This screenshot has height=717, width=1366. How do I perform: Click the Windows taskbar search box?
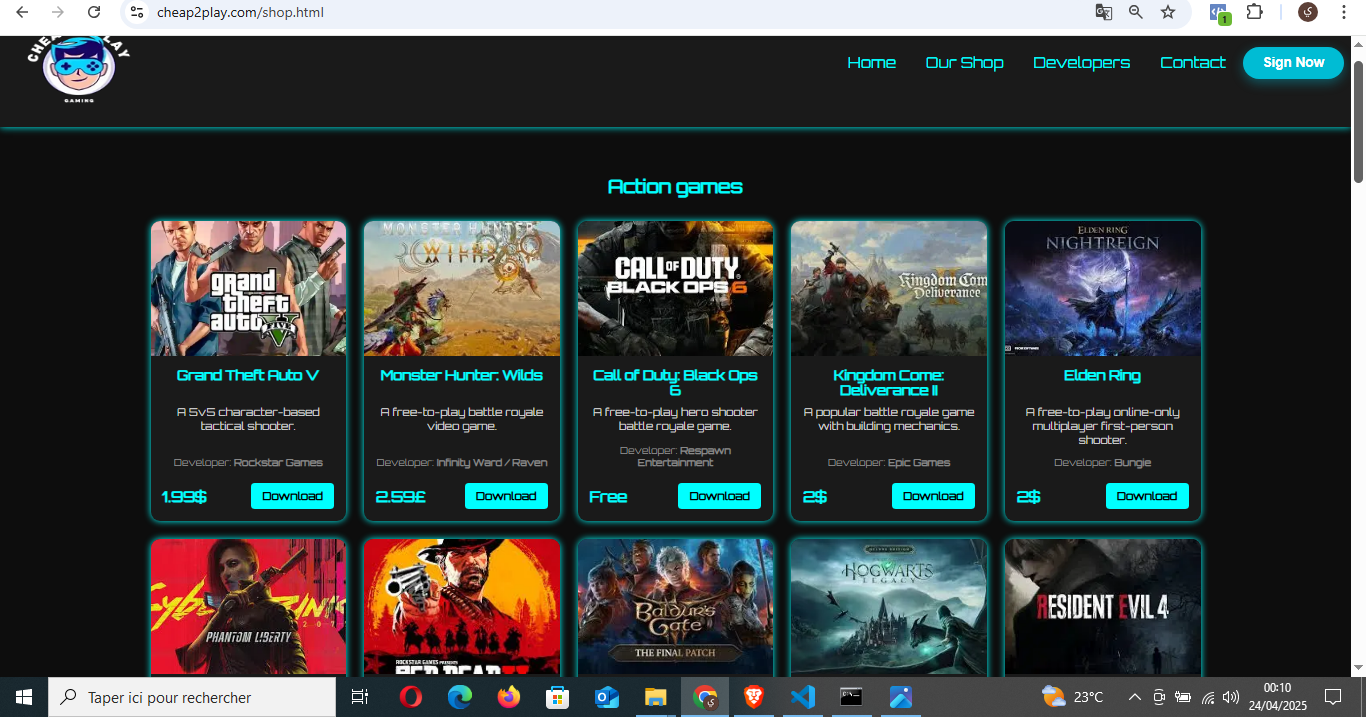pyautogui.click(x=192, y=697)
